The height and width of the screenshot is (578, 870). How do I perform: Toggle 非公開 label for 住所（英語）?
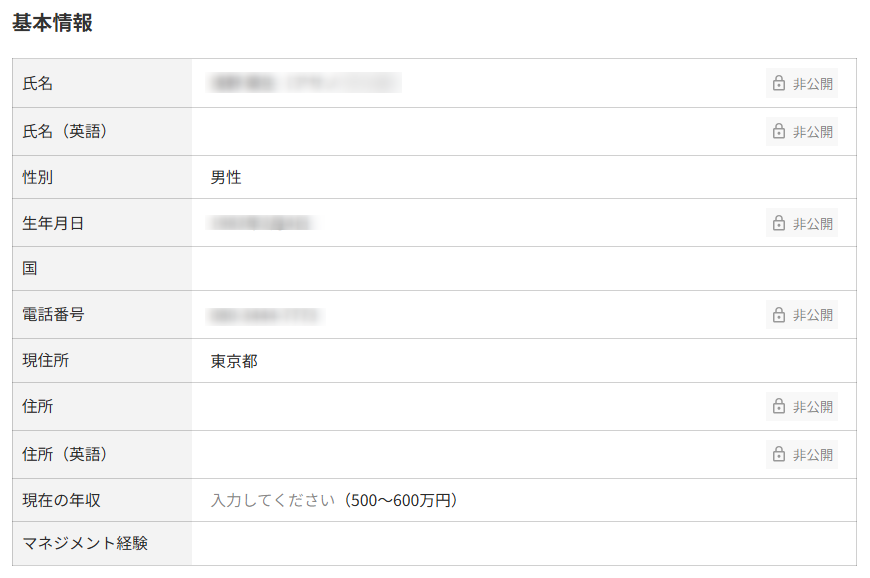tap(812, 454)
